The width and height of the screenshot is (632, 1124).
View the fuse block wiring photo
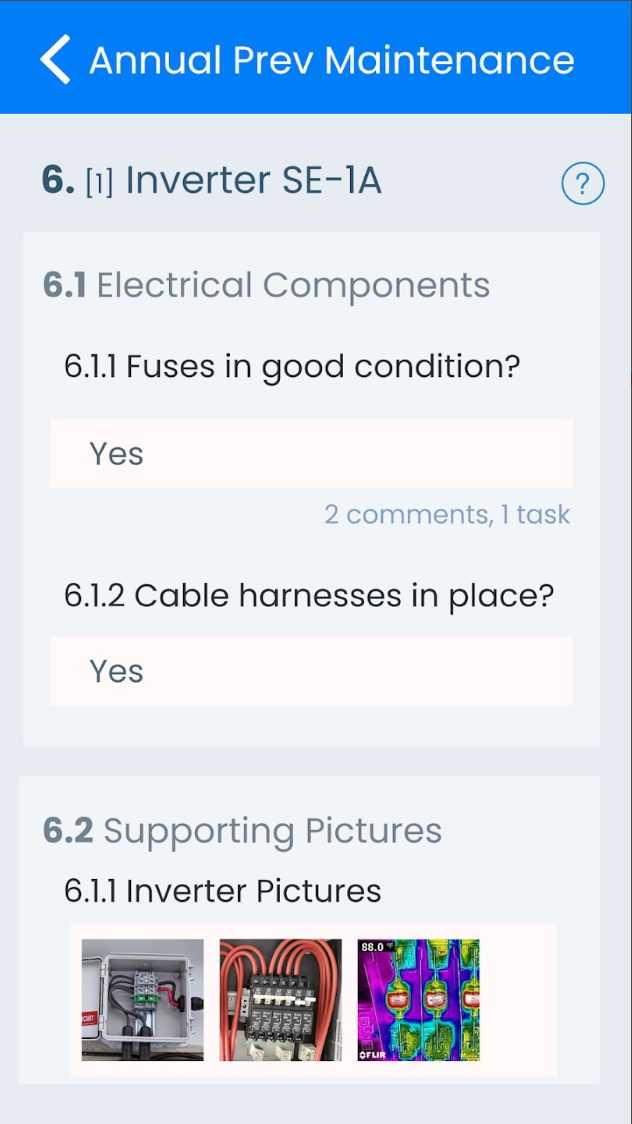tap(280, 1000)
